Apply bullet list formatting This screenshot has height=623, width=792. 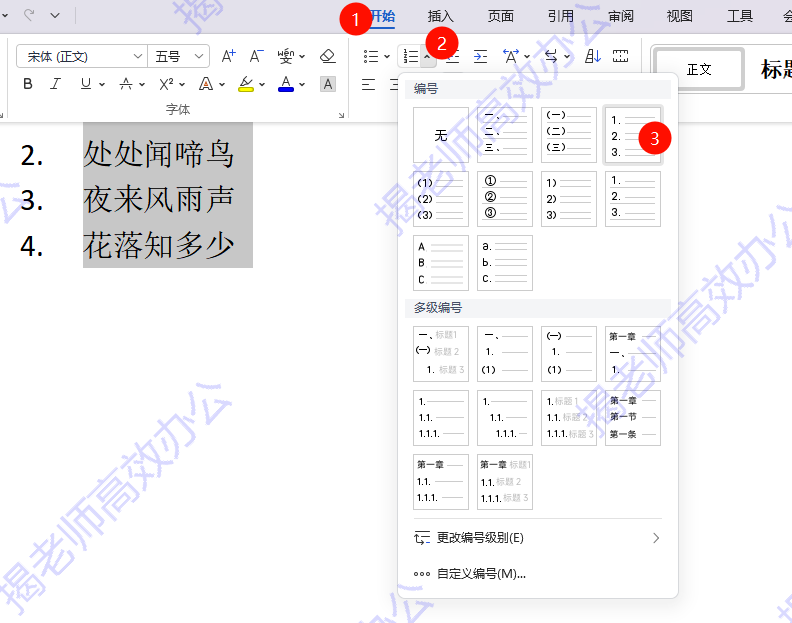pos(371,56)
